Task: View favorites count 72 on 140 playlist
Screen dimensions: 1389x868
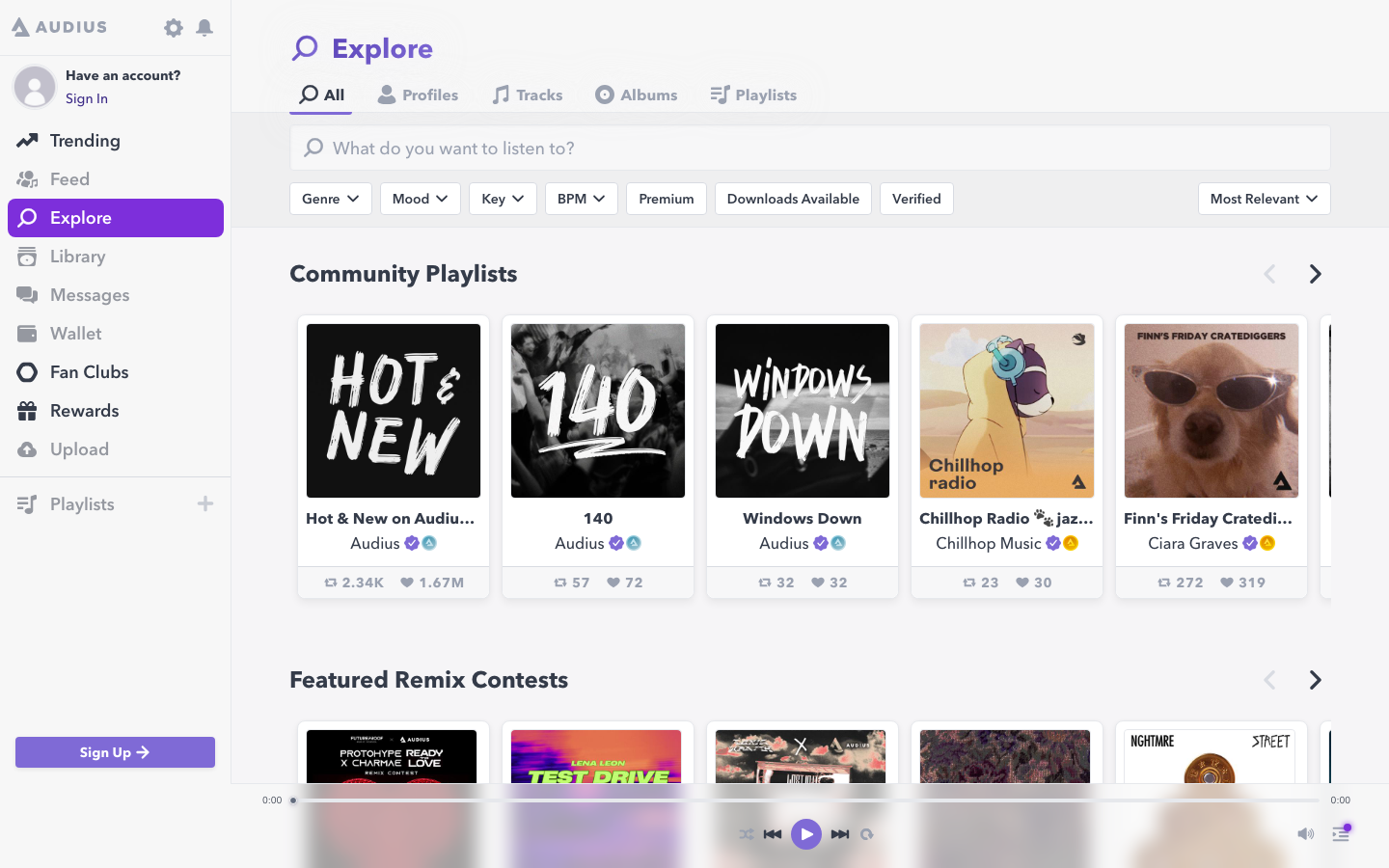Action: pyautogui.click(x=625, y=583)
